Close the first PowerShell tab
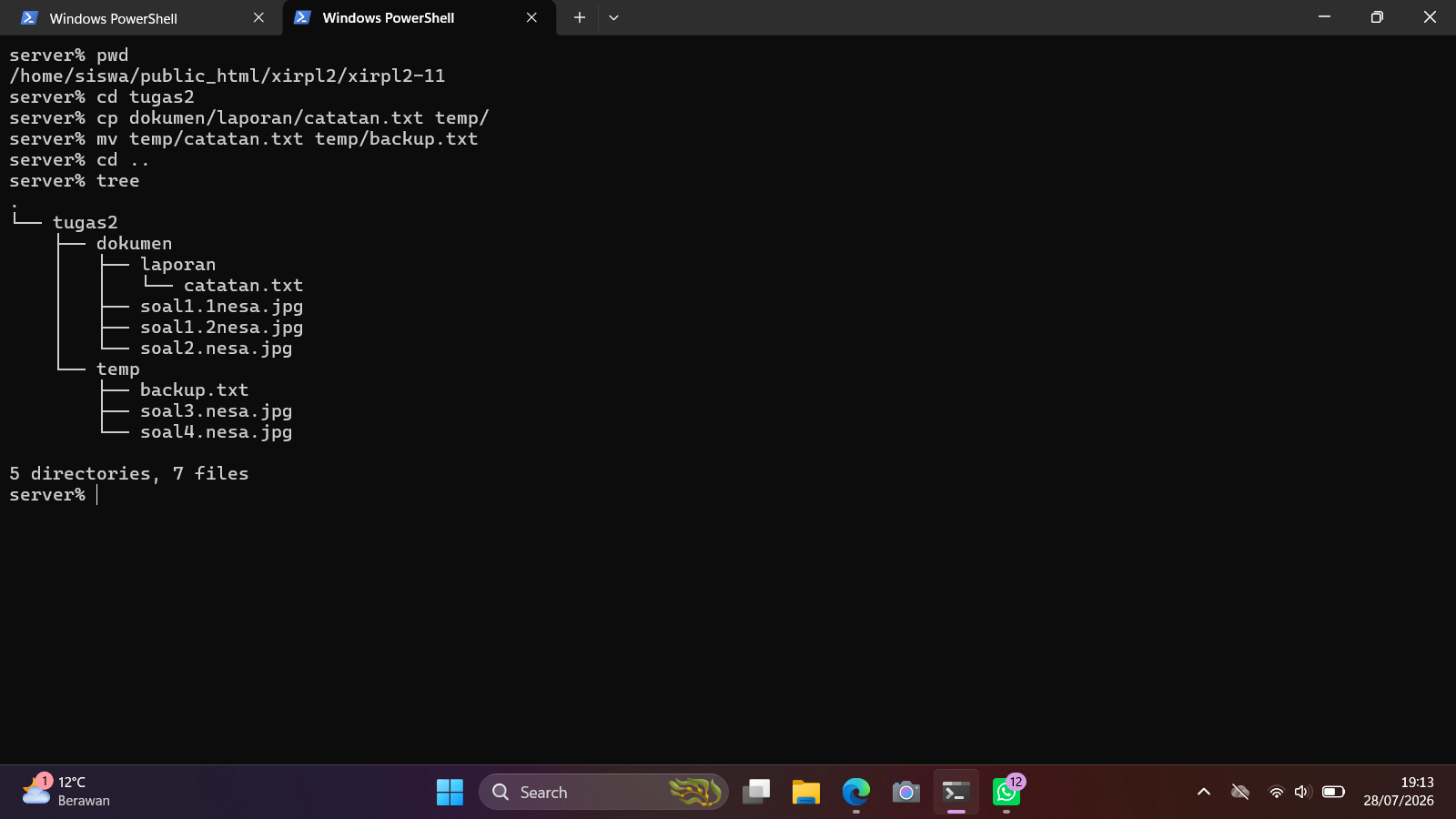This screenshot has width=1456, height=819. click(x=258, y=18)
